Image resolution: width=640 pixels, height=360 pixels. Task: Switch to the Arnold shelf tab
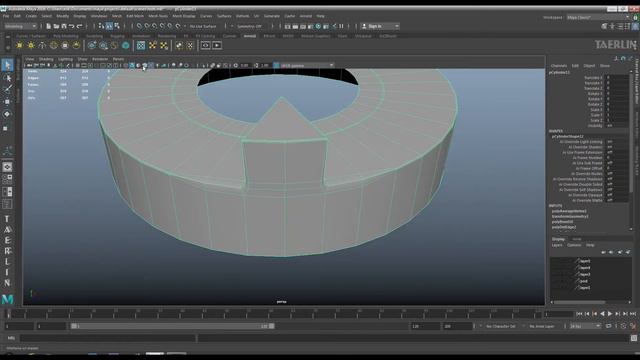point(250,36)
